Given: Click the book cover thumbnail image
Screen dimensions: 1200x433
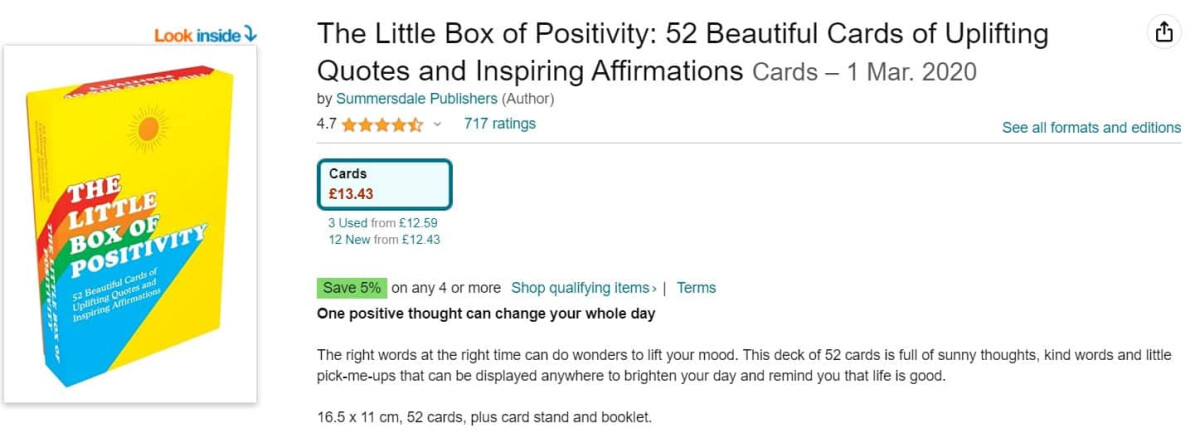Looking at the screenshot, I should coord(130,225).
